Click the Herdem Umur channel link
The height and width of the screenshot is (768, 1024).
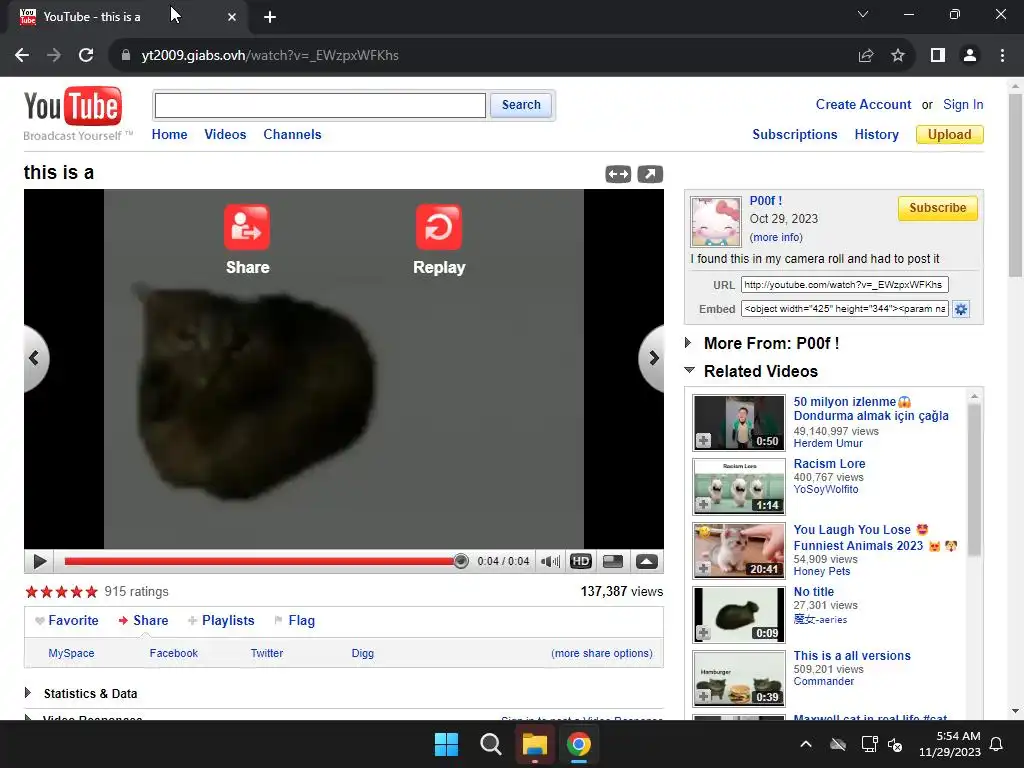[828, 443]
